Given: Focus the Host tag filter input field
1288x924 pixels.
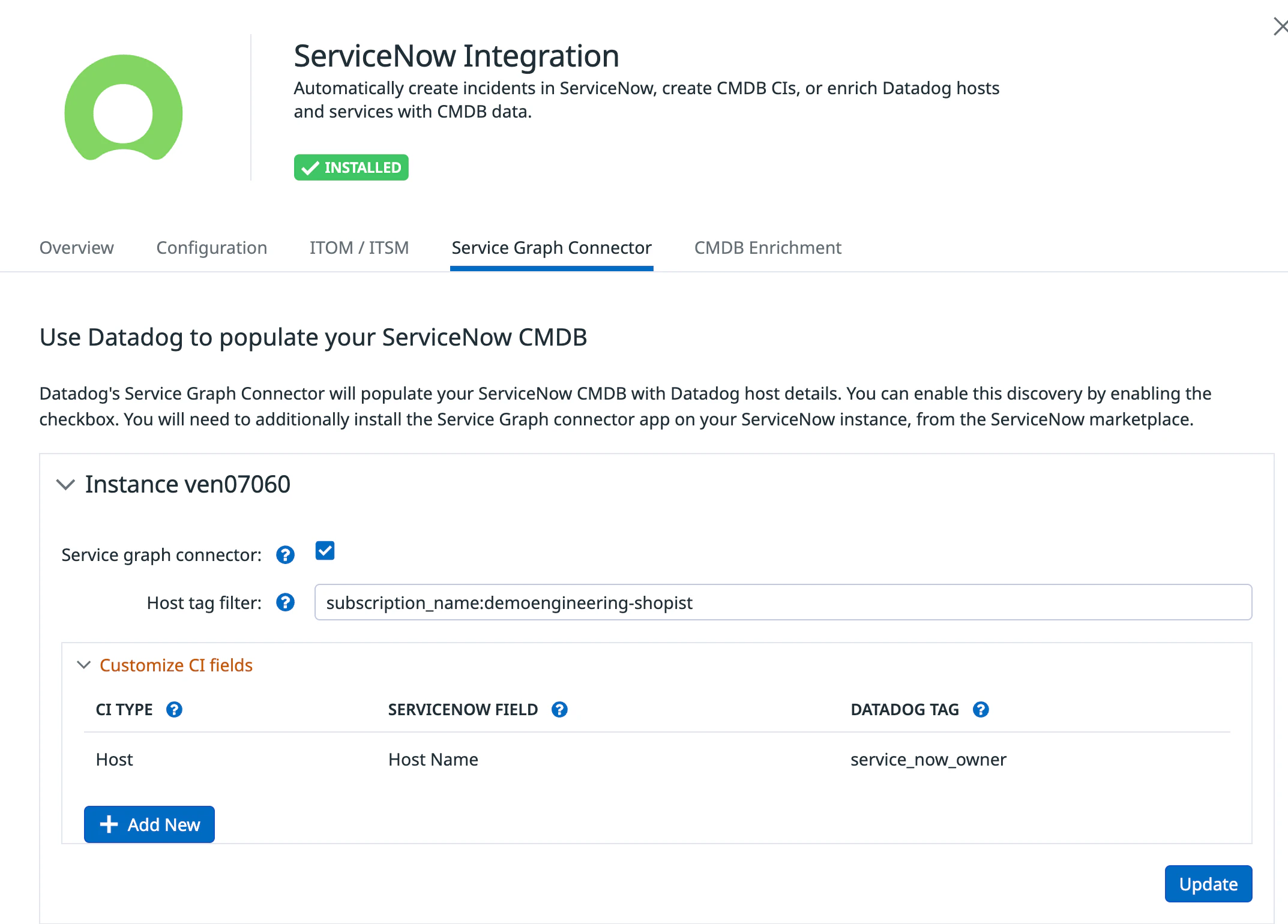Looking at the screenshot, I should tap(783, 602).
